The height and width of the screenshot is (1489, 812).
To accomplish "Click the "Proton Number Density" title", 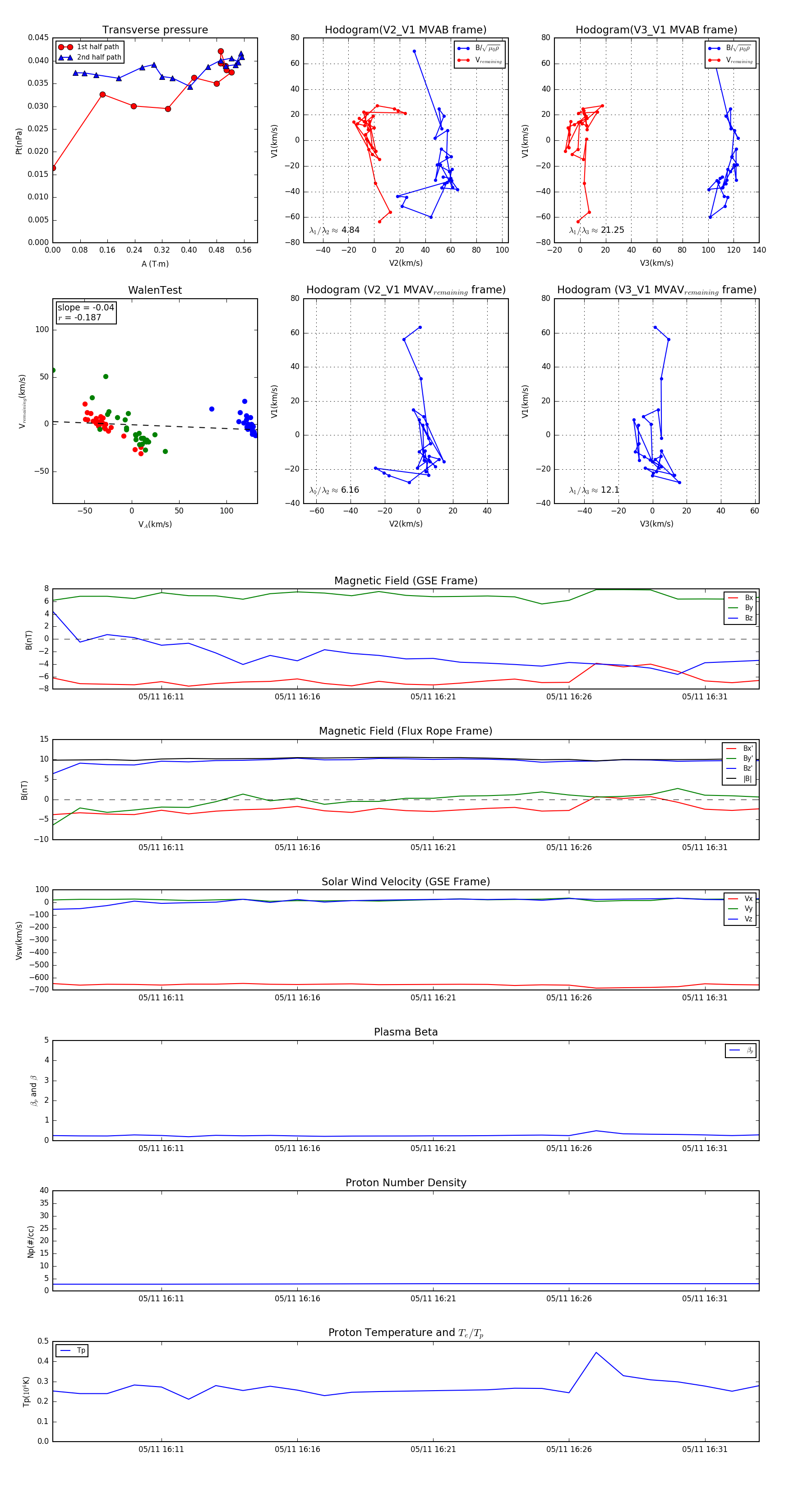I will (406, 1183).
